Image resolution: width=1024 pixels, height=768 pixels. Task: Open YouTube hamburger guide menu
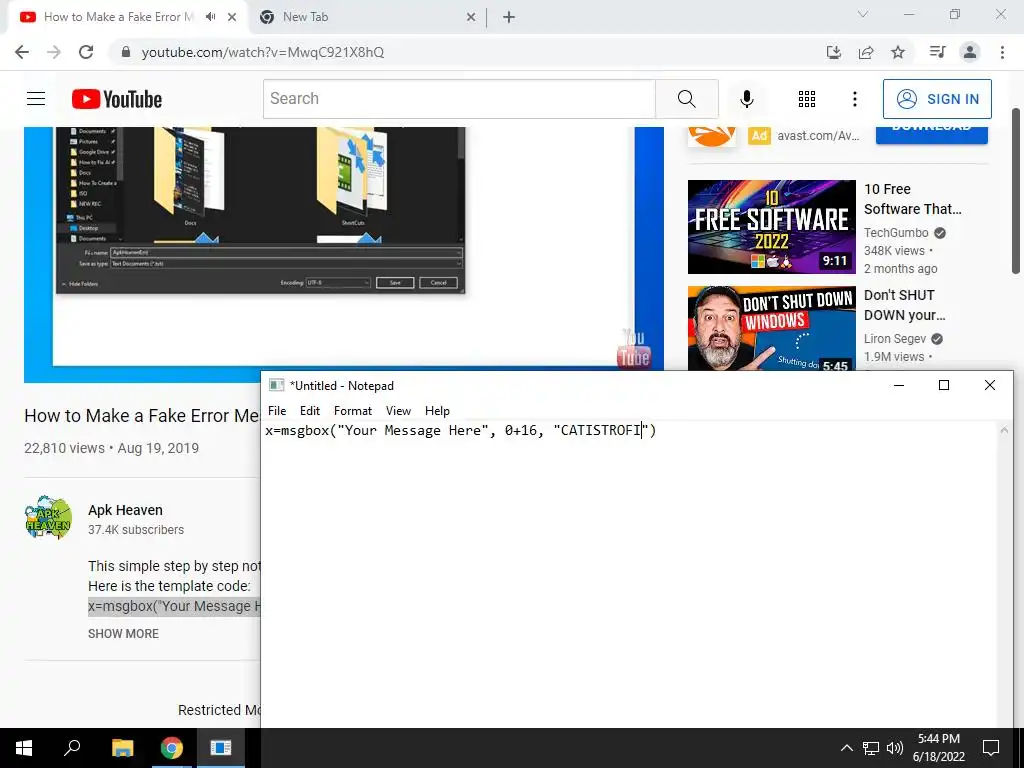click(36, 99)
